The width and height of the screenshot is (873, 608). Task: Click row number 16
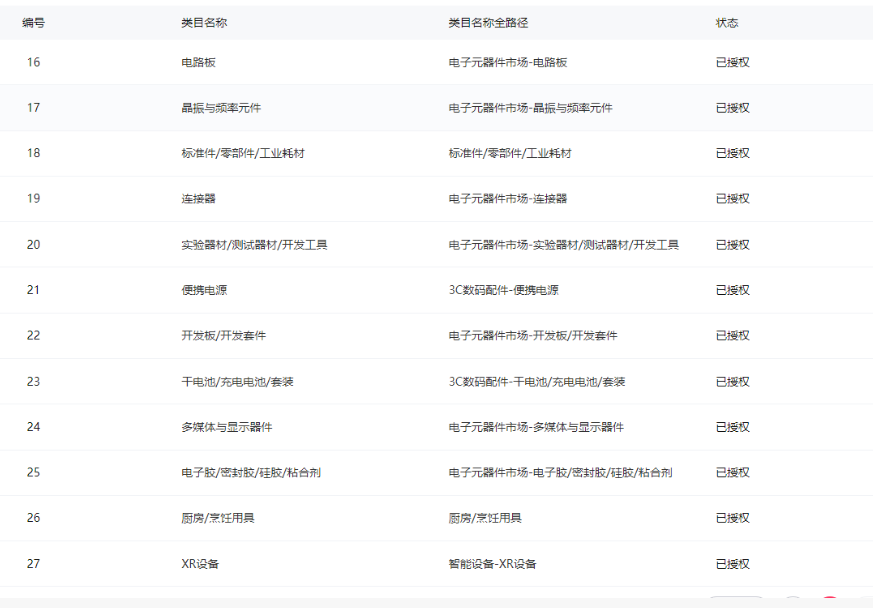pyautogui.click(x=34, y=62)
